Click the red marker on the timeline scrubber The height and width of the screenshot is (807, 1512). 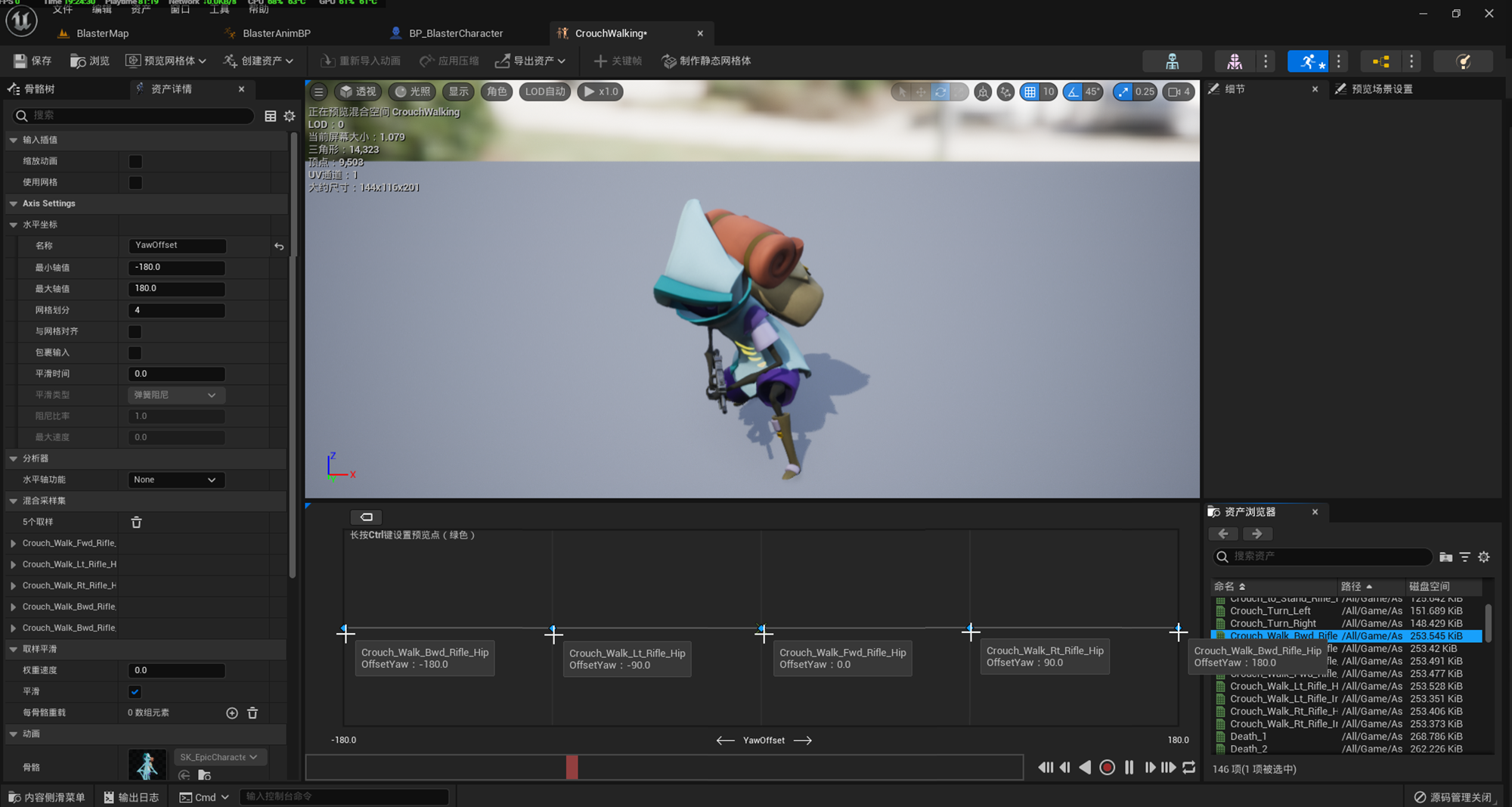pyautogui.click(x=572, y=767)
